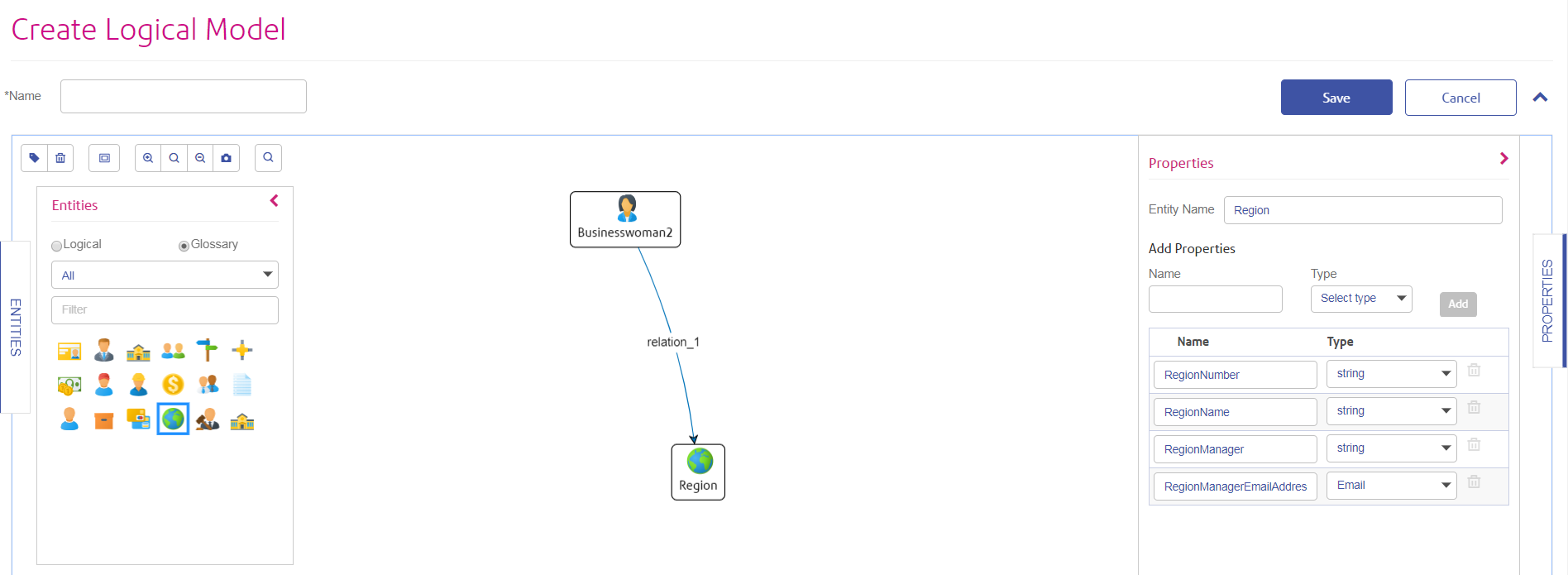Delete the RegionNumber property row
This screenshot has height=575, width=1568.
[1474, 371]
